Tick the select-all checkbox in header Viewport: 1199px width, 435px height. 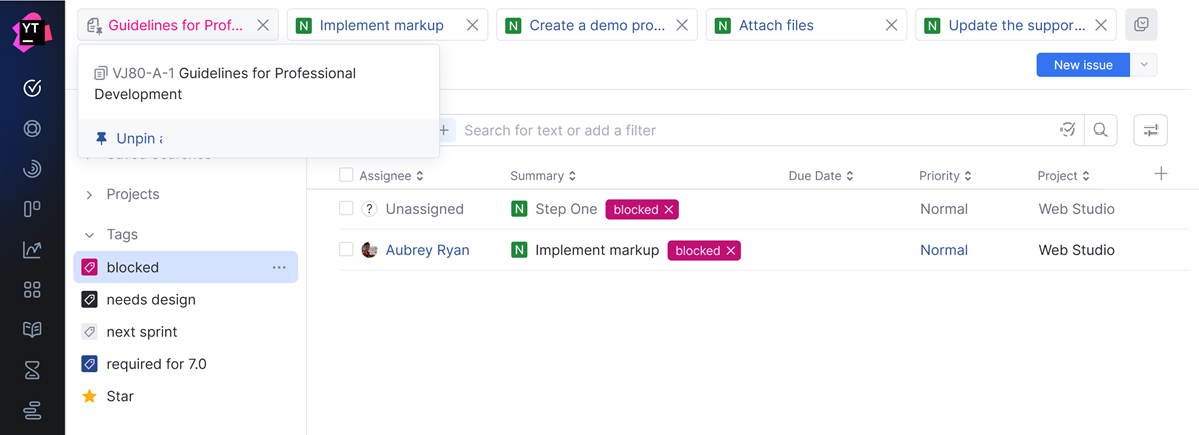click(346, 175)
